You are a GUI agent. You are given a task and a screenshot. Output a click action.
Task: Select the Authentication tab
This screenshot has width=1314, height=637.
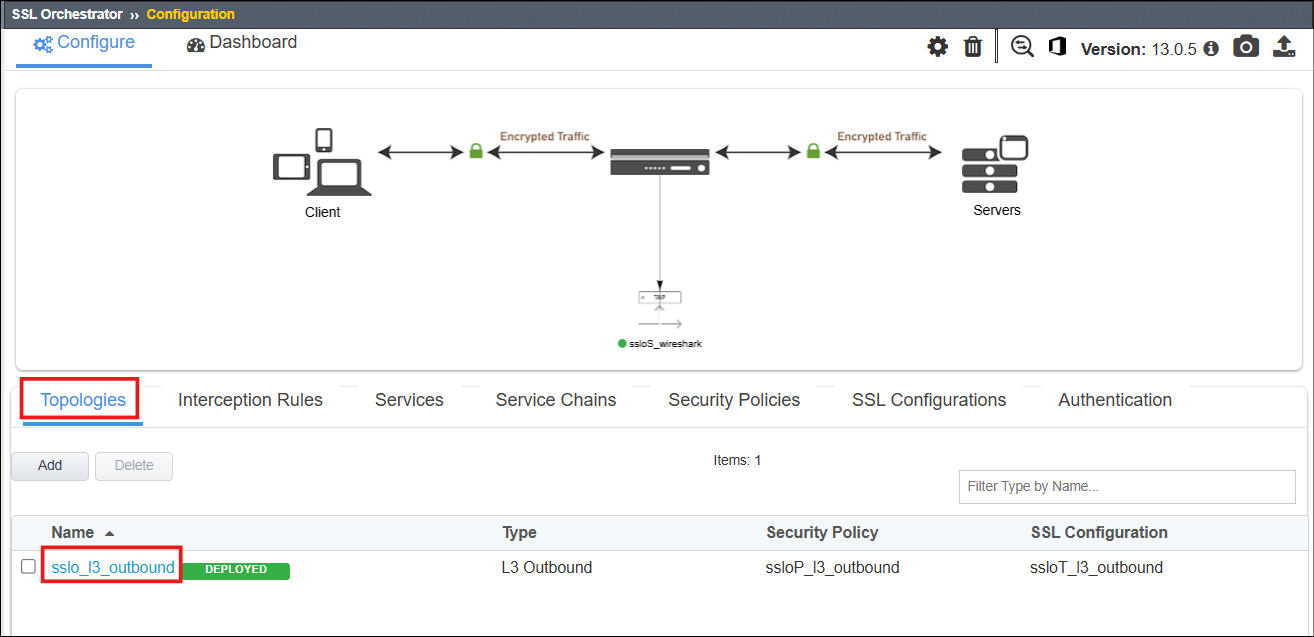pyautogui.click(x=1115, y=400)
